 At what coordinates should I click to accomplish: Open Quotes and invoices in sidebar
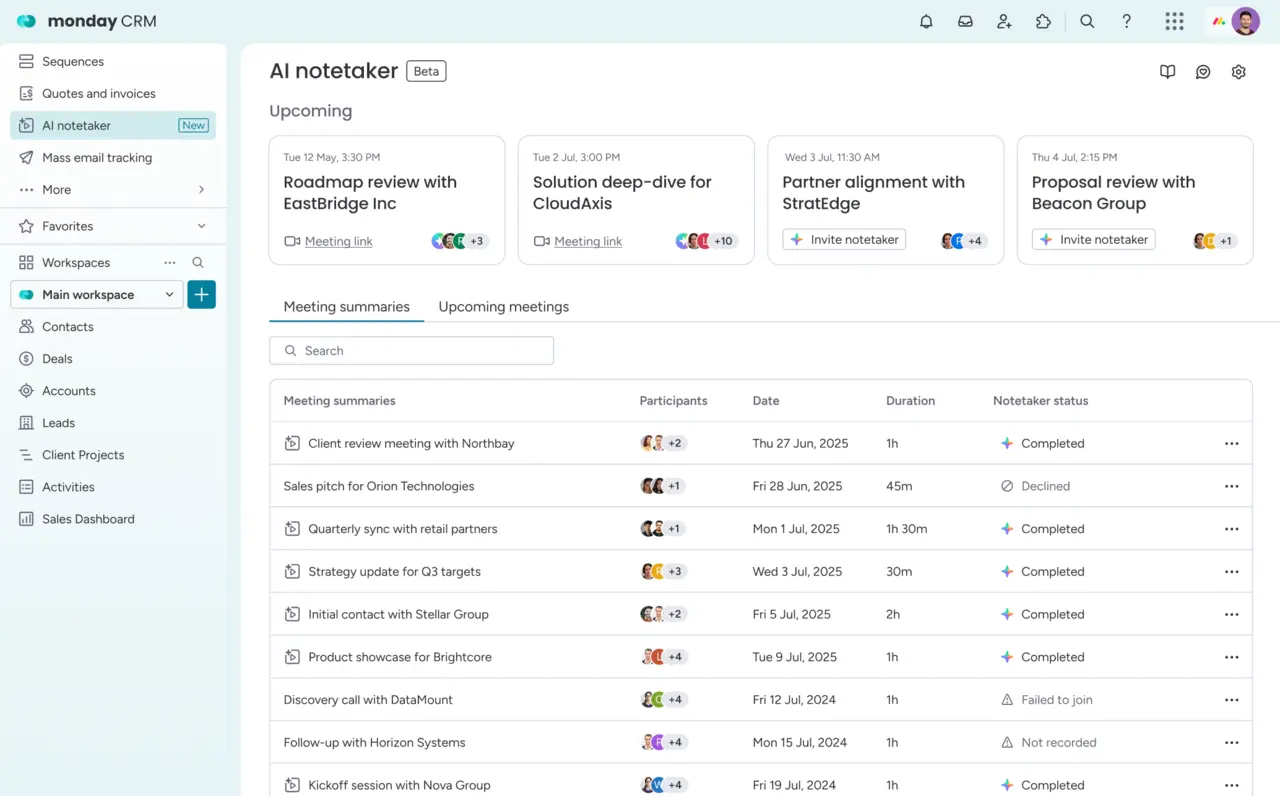pyautogui.click(x=113, y=94)
